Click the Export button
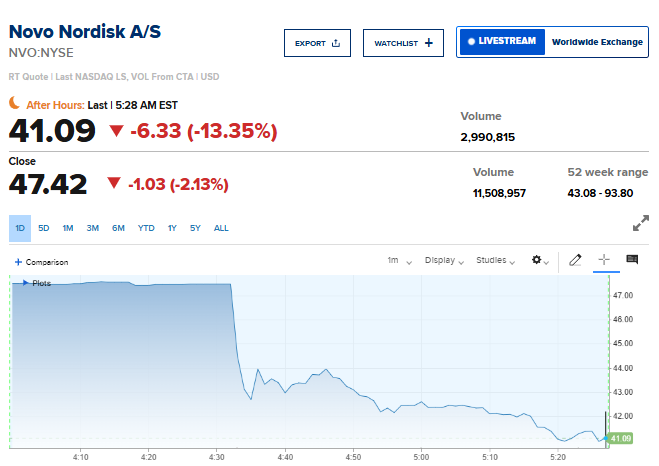Screen dimensions: 659x466 pyautogui.click(x=318, y=43)
